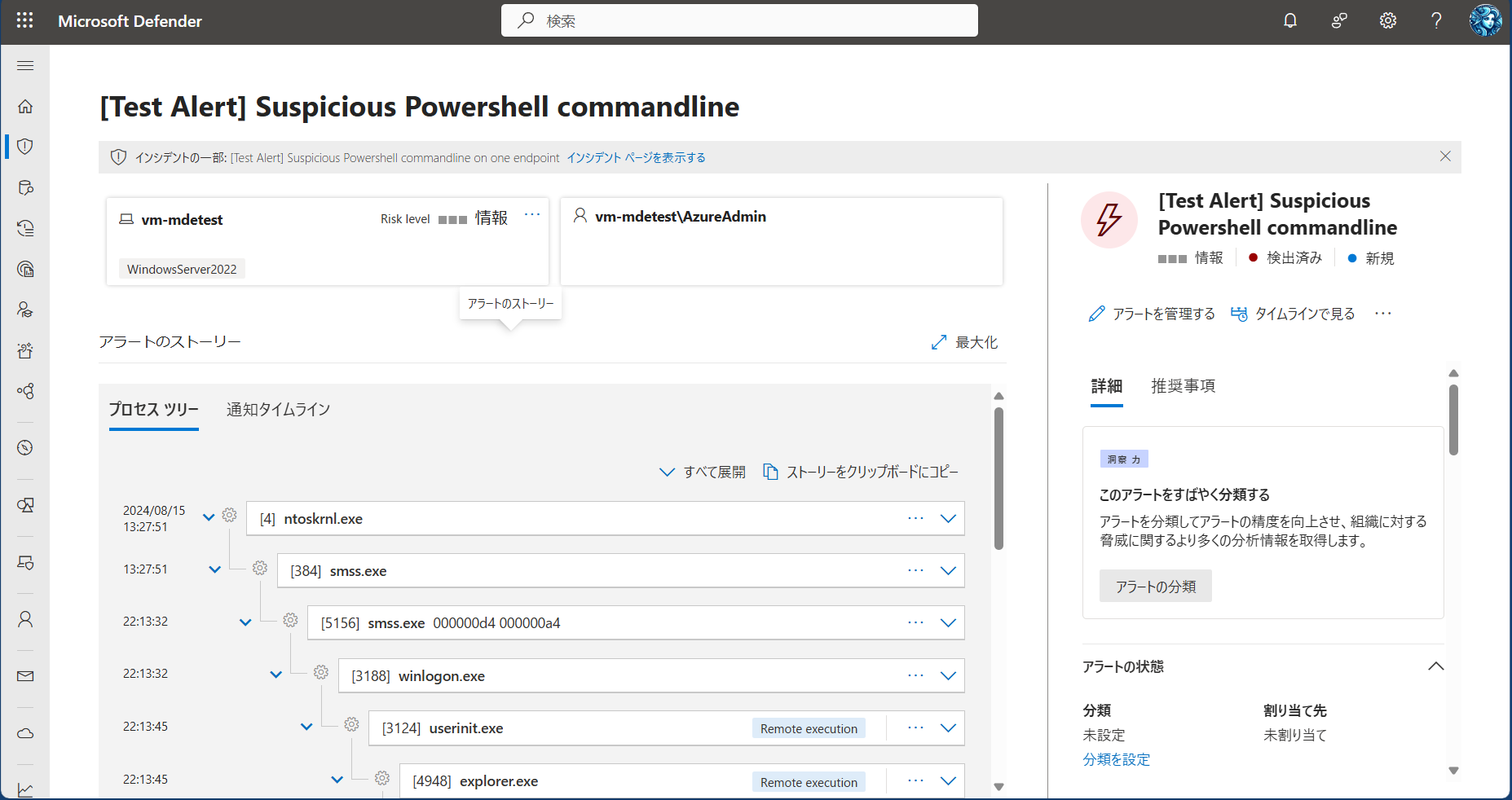1512x800 pixels.
Task: Click the notifications bell icon
Action: coord(1289,20)
